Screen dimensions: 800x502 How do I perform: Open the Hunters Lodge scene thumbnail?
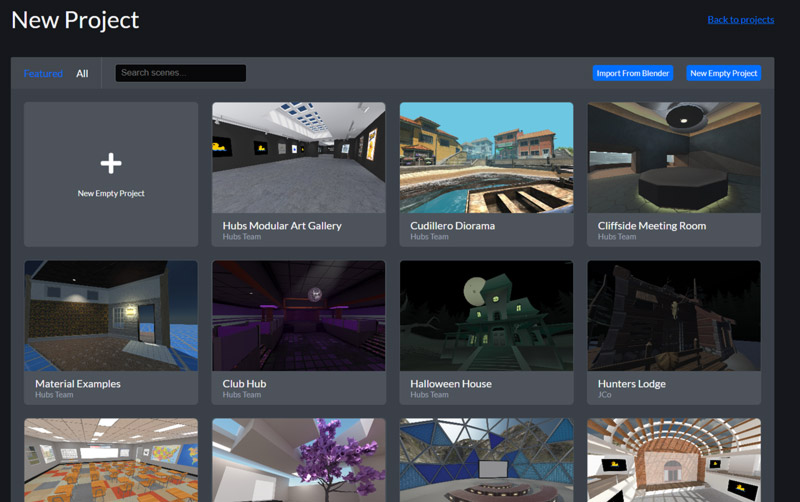pyautogui.click(x=674, y=316)
